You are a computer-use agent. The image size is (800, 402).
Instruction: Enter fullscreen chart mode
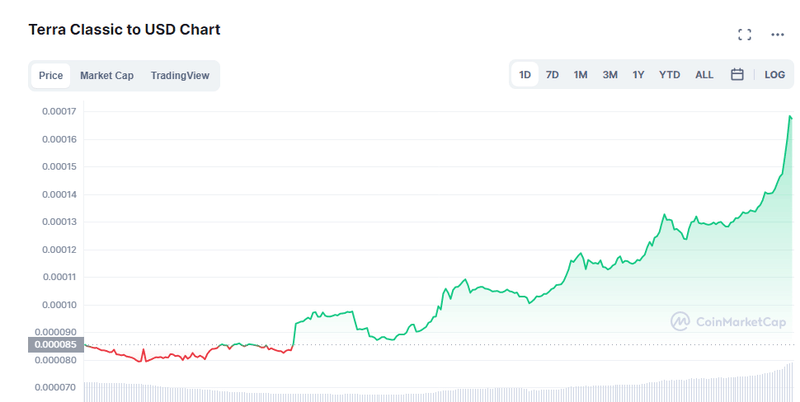click(744, 35)
